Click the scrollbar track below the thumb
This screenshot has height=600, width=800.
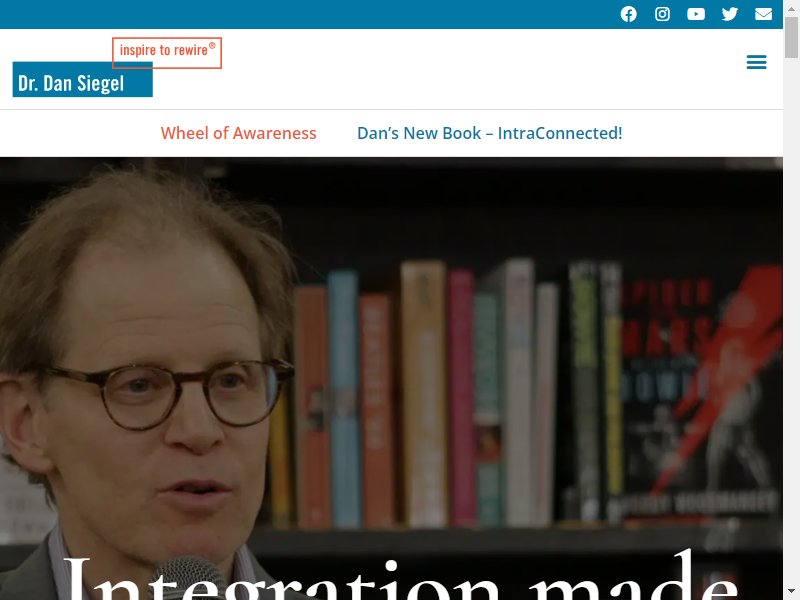791,321
